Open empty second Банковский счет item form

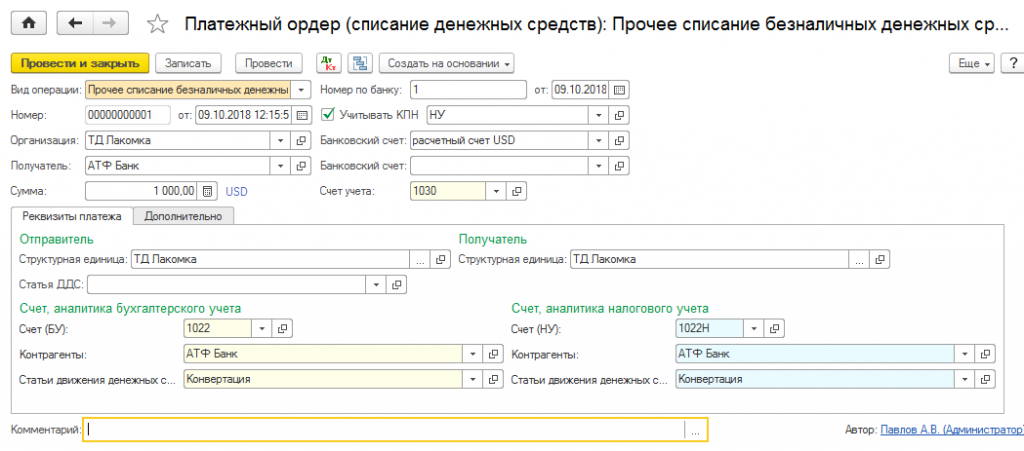(620, 166)
